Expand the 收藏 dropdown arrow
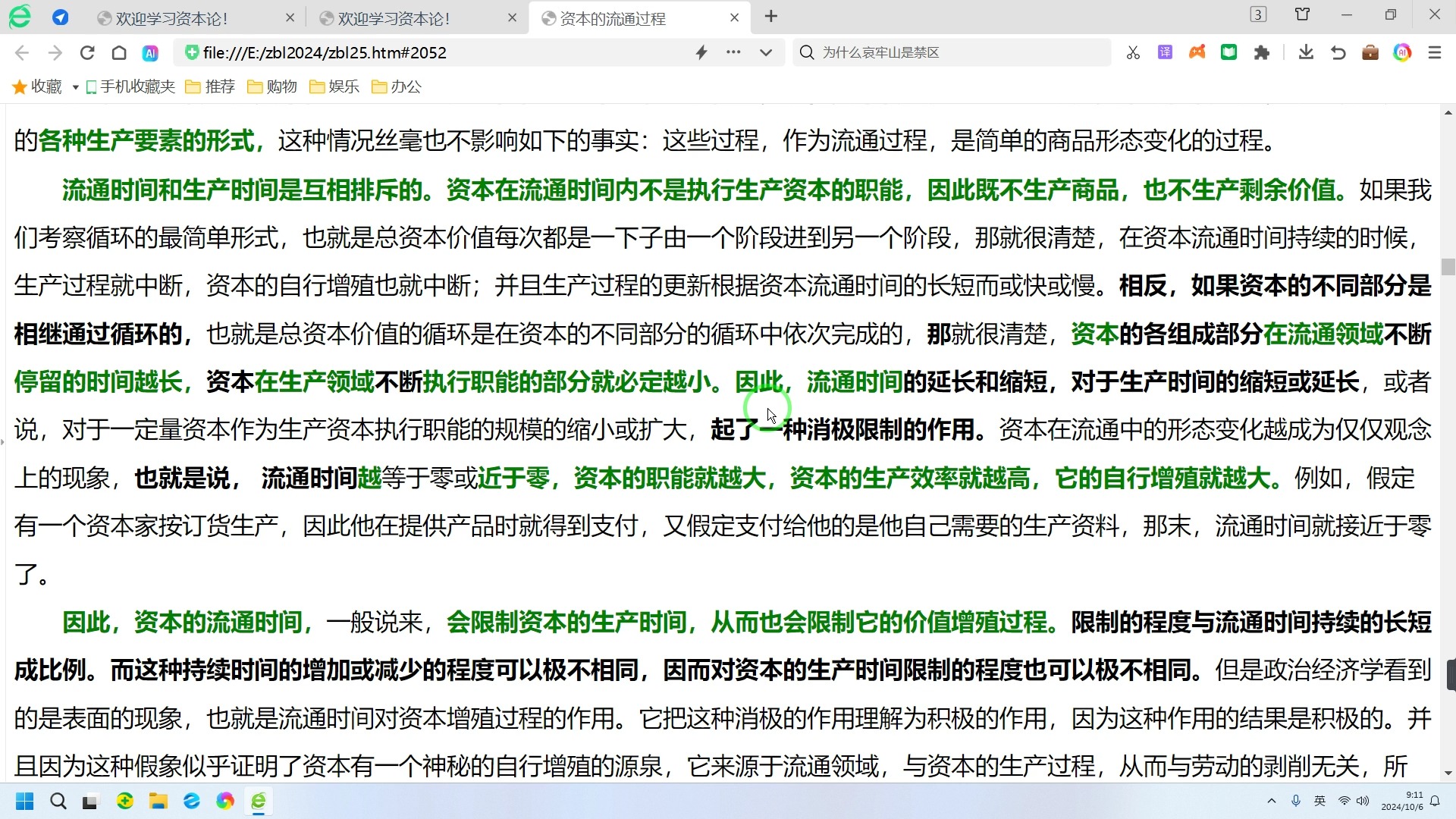1456x819 pixels. tap(75, 87)
